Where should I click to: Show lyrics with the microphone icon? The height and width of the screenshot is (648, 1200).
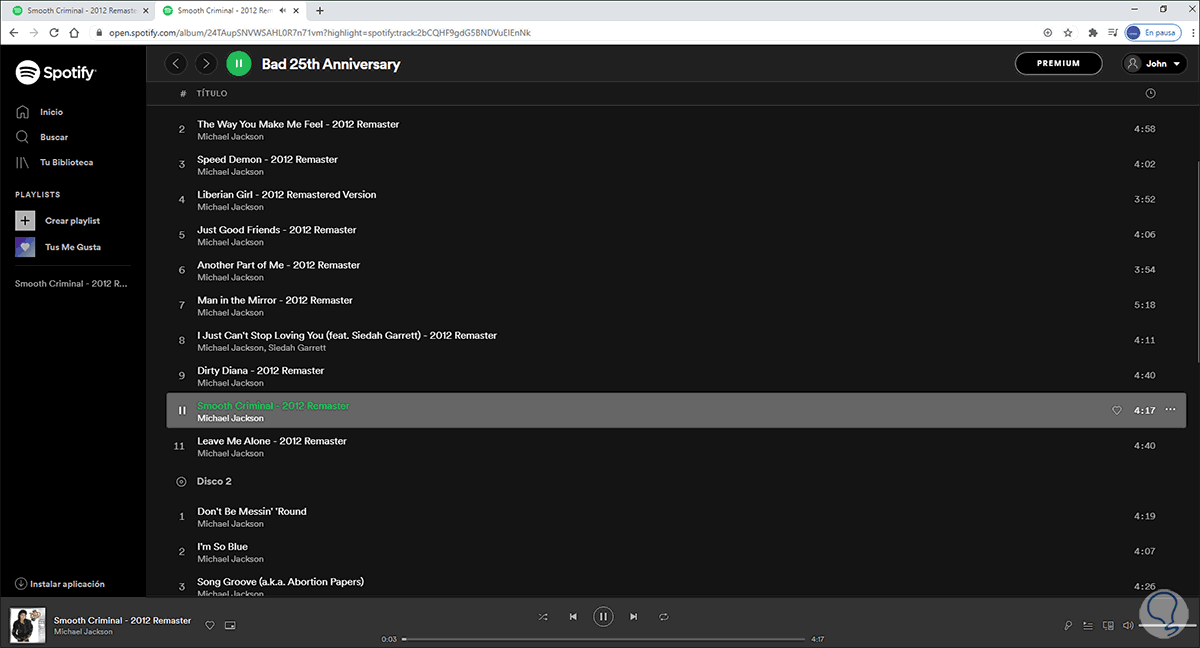[1068, 626]
